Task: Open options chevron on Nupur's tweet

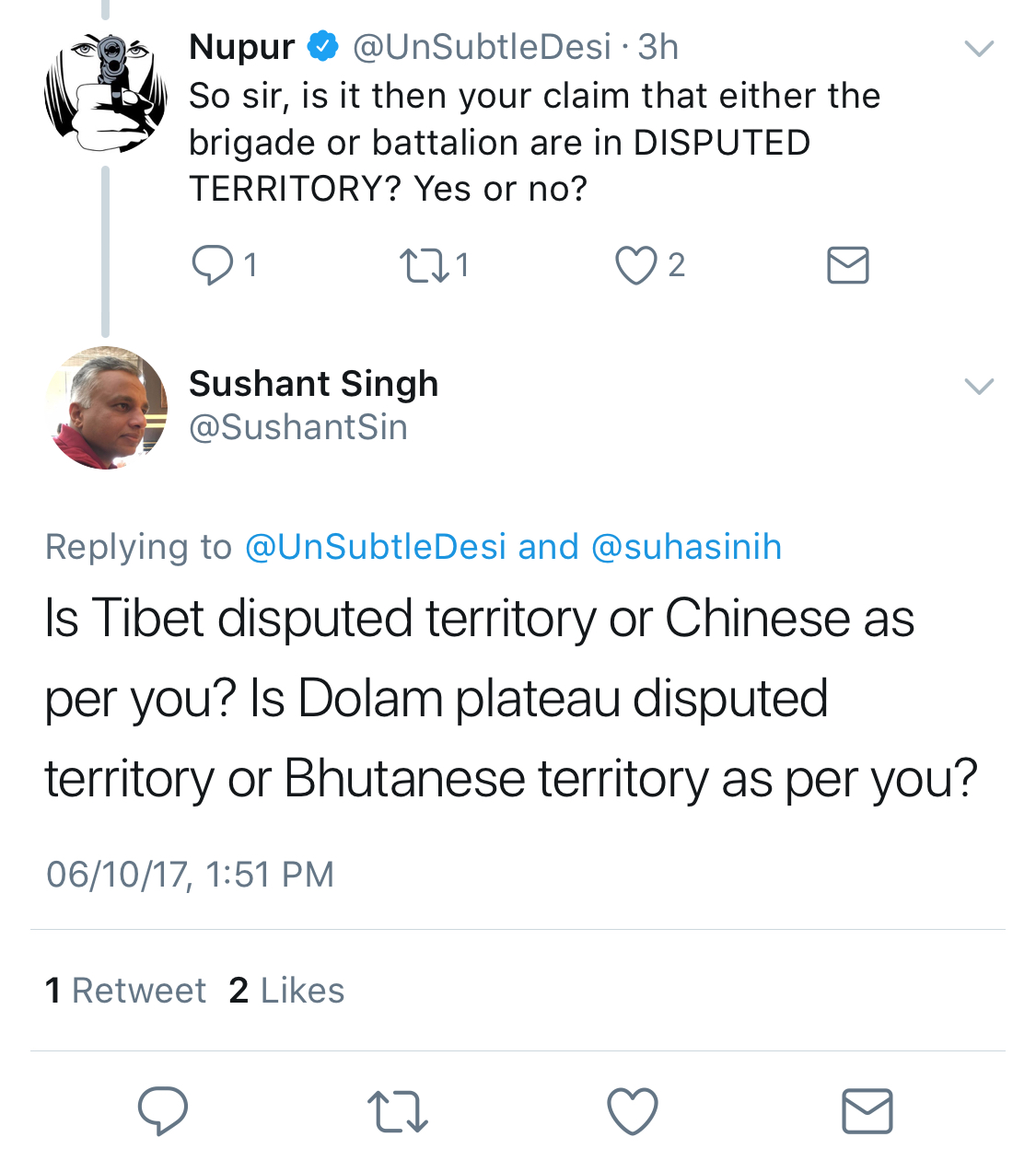Action: tap(979, 48)
